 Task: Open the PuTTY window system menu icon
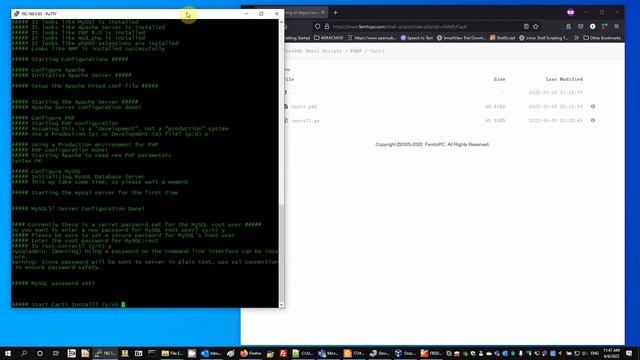tap(16, 13)
